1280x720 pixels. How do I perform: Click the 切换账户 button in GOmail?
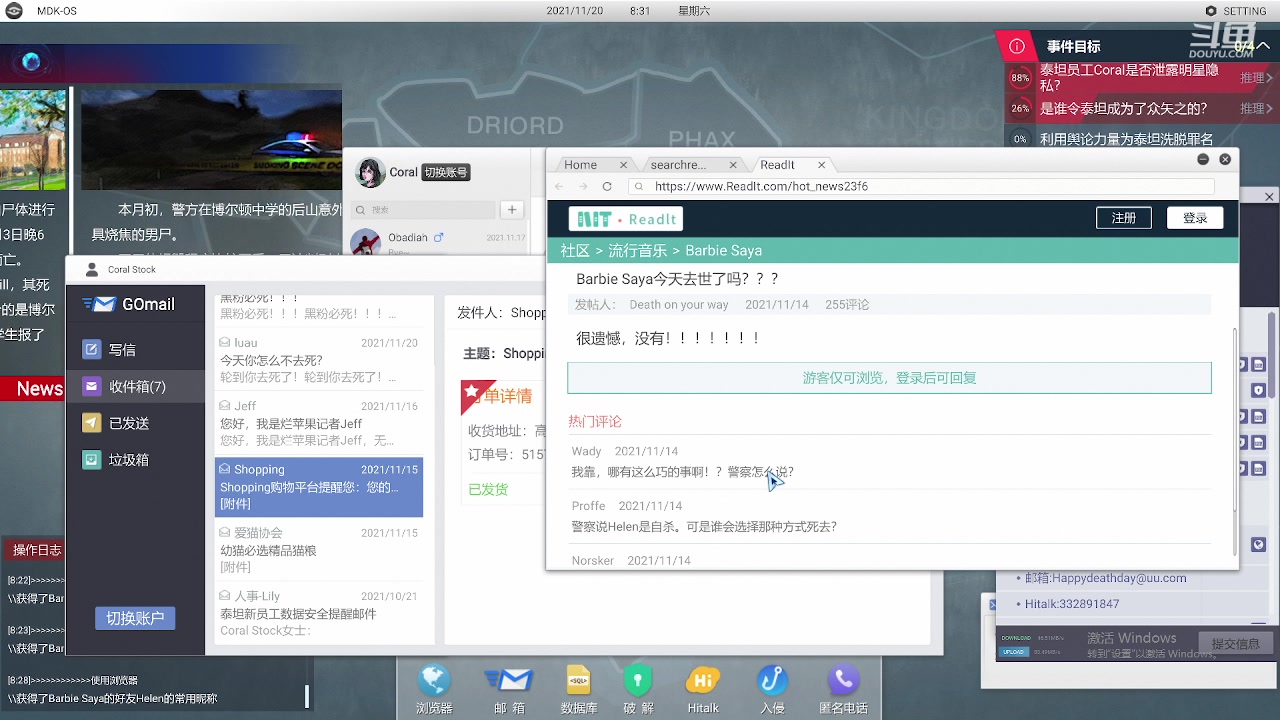tap(135, 618)
